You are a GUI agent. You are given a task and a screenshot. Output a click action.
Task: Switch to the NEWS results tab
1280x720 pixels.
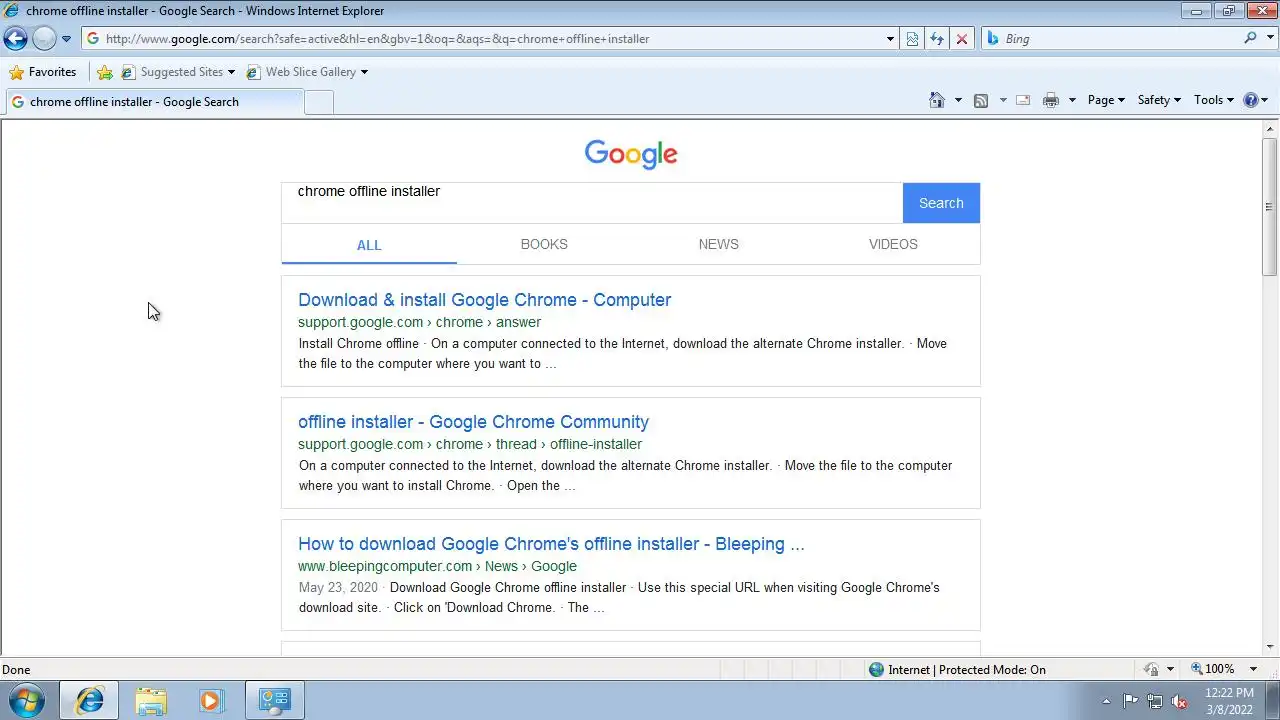tap(718, 244)
